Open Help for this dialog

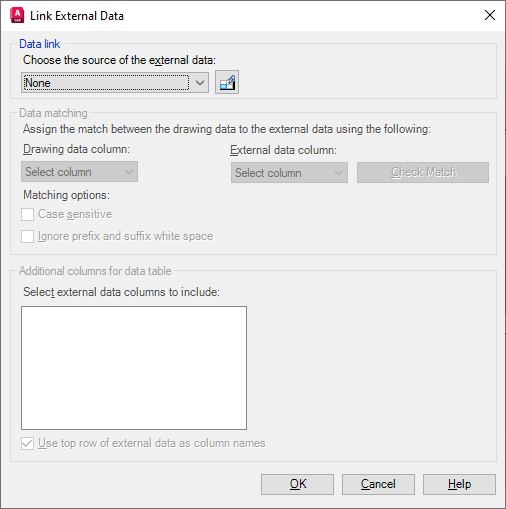click(x=459, y=484)
